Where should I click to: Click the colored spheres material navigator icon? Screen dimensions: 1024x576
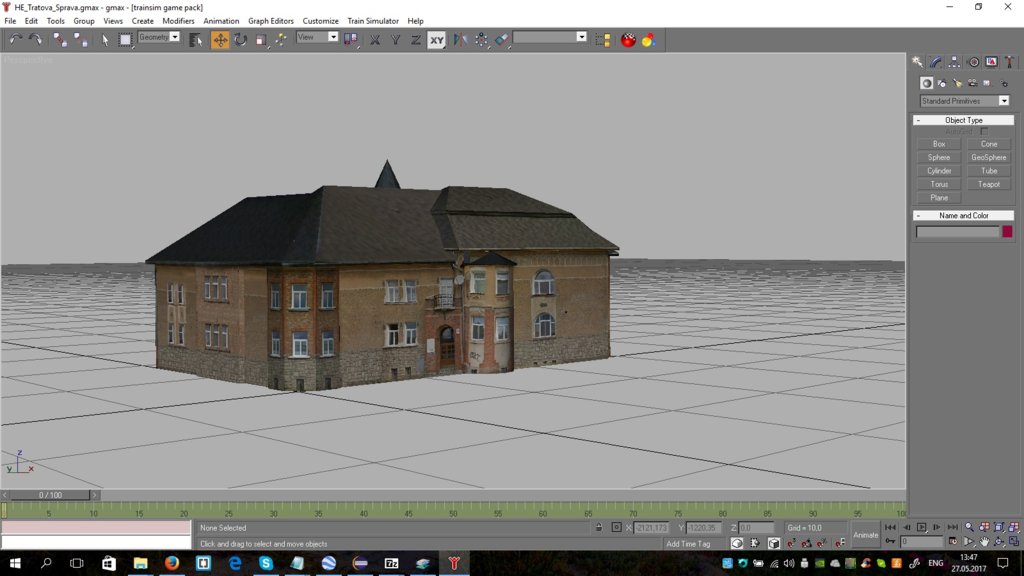pos(648,40)
